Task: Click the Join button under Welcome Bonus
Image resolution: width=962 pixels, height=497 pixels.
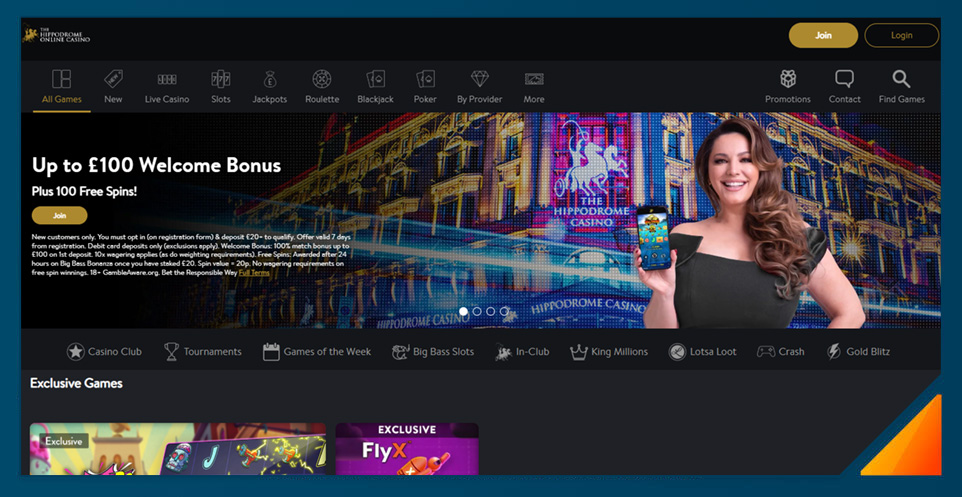Action: tap(60, 215)
